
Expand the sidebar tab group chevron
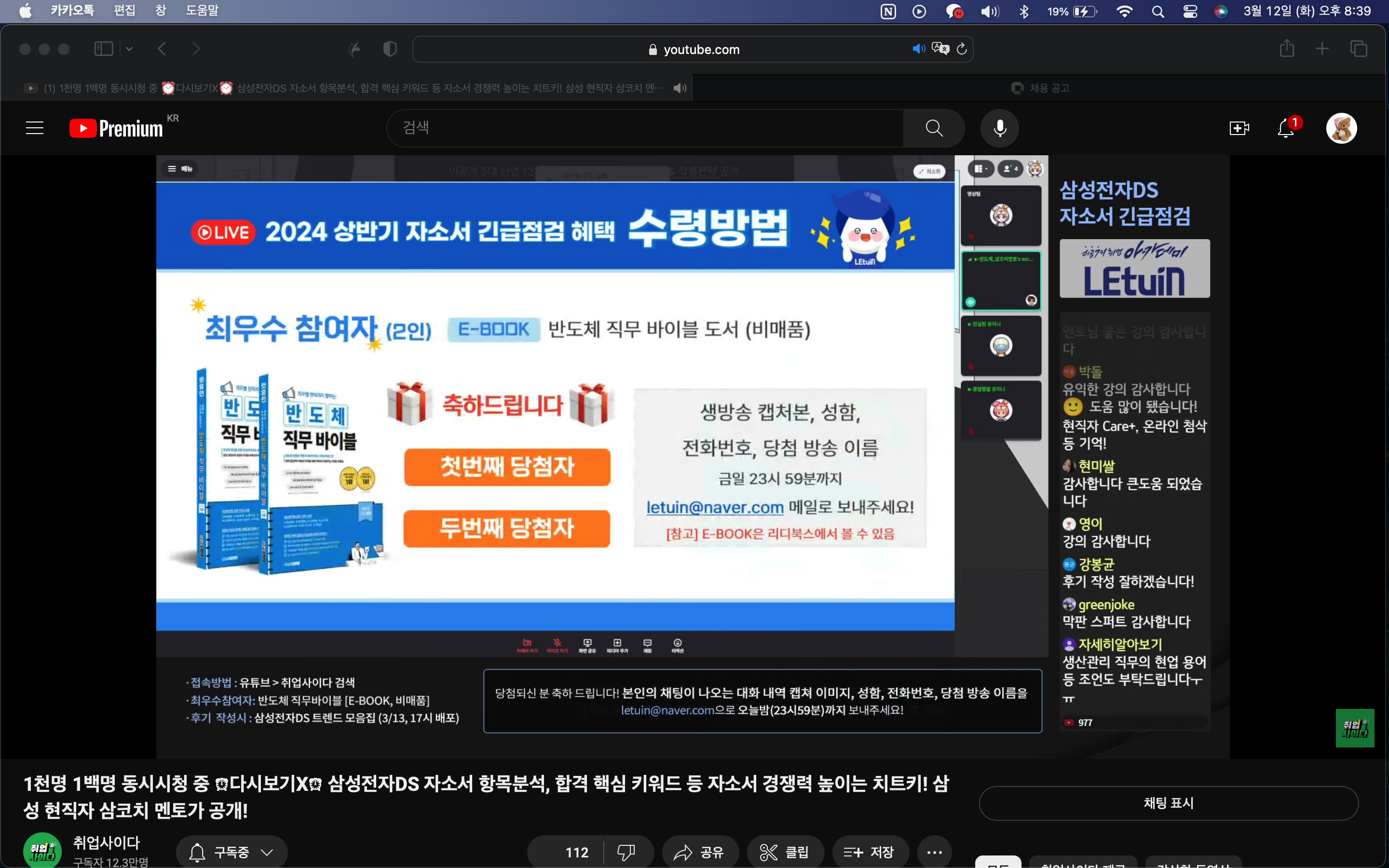tap(129, 49)
